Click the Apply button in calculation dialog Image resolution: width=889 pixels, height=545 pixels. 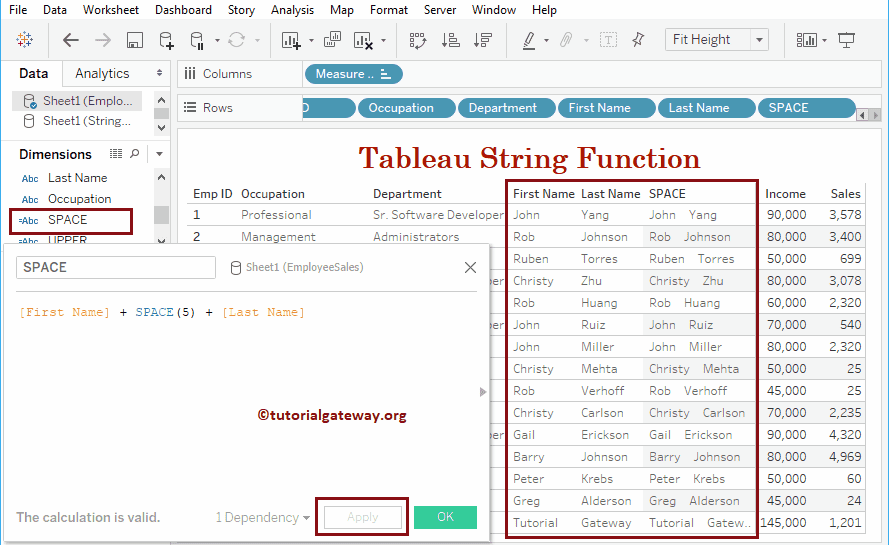pyautogui.click(x=362, y=517)
